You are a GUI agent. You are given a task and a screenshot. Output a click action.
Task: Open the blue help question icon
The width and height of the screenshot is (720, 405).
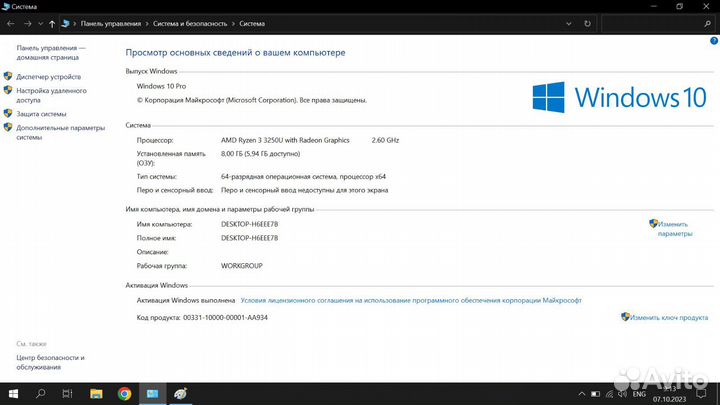[714, 41]
